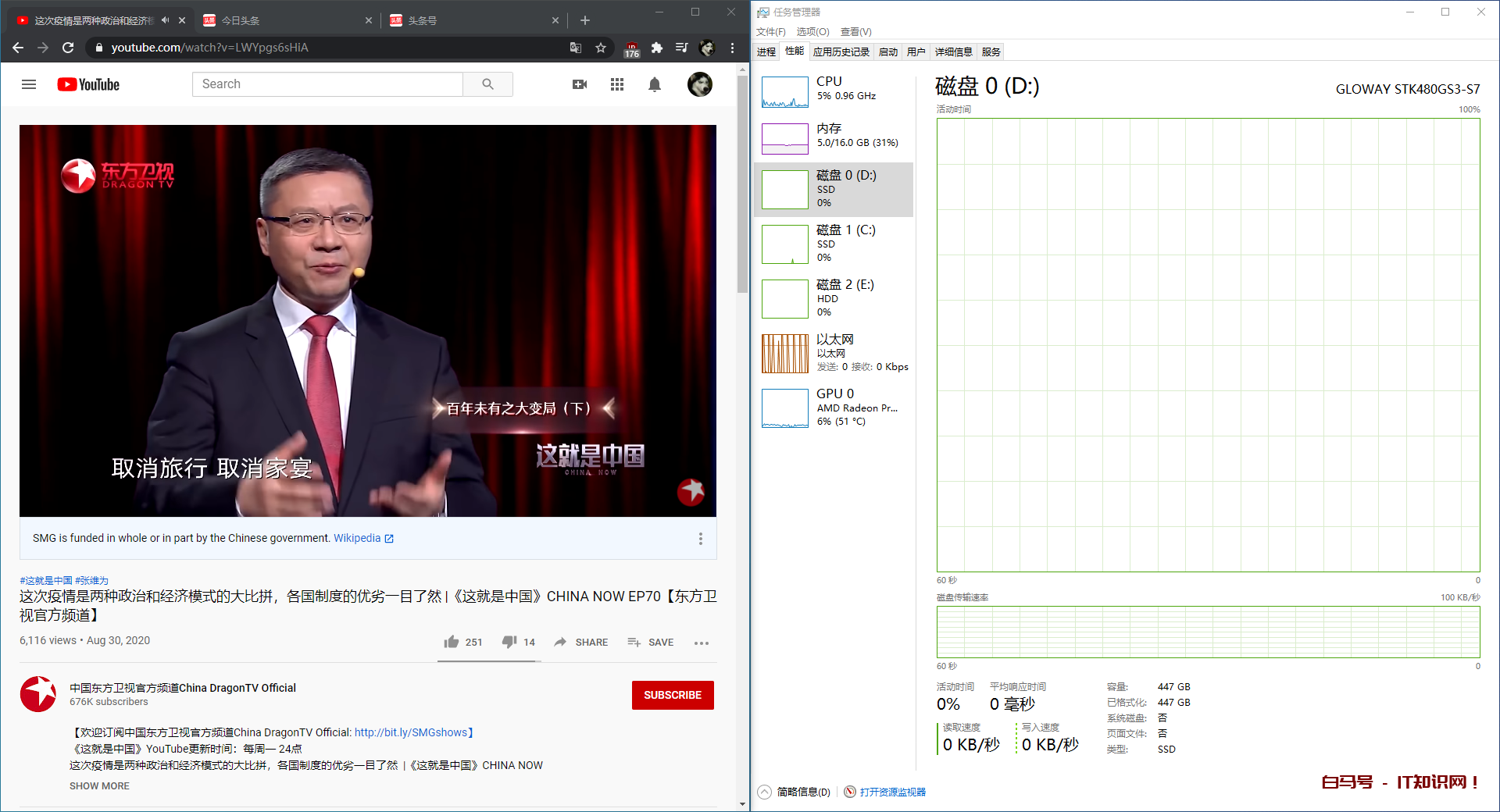The height and width of the screenshot is (812, 1500).
Task: Mute the tab via speaker icon
Action: (166, 20)
